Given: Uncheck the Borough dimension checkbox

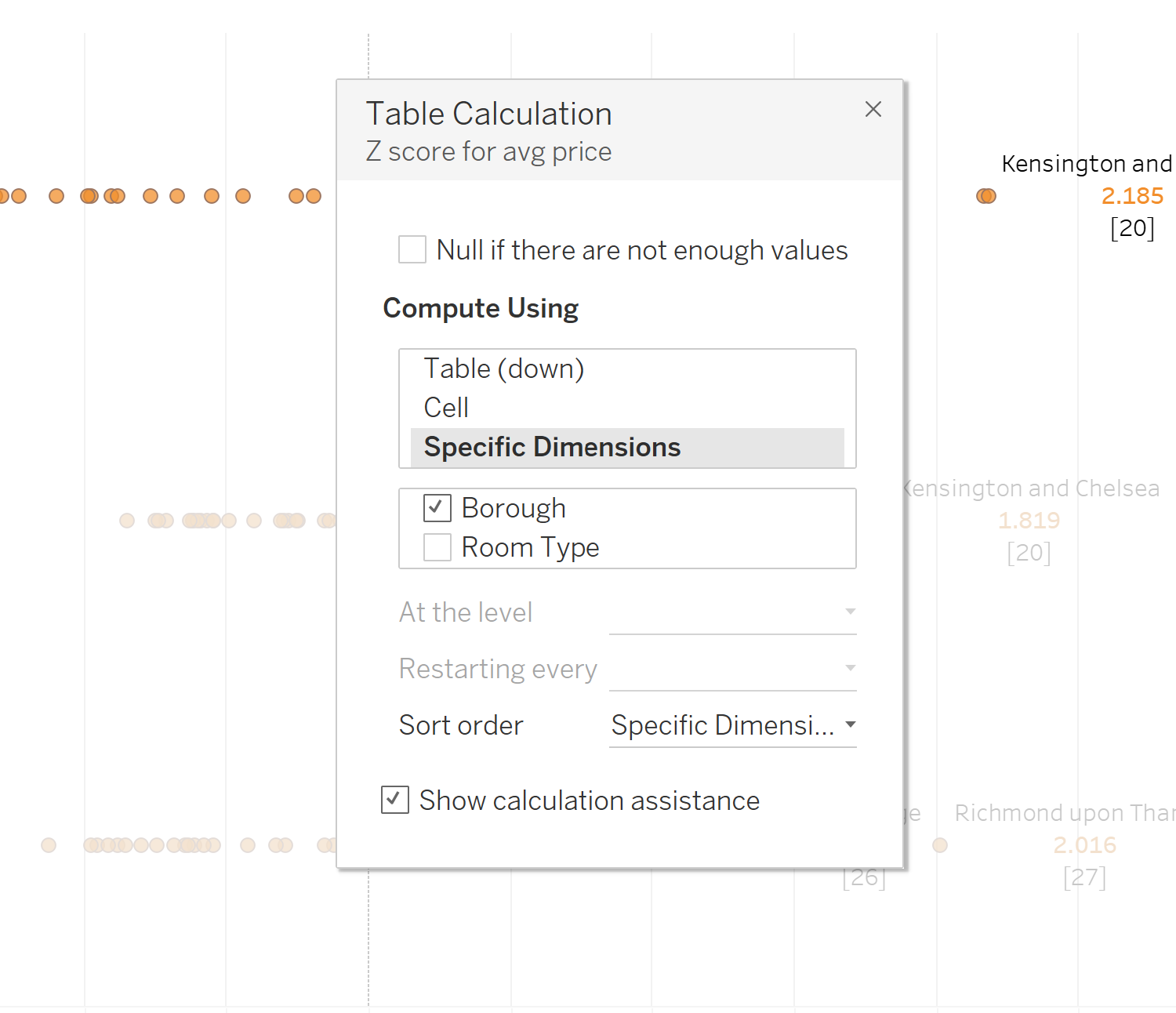Looking at the screenshot, I should click(437, 508).
